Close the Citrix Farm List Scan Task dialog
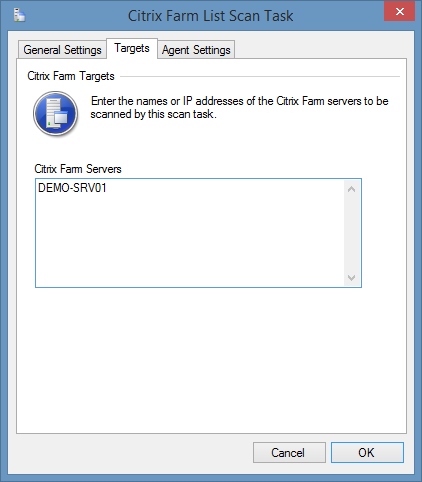 tap(399, 12)
